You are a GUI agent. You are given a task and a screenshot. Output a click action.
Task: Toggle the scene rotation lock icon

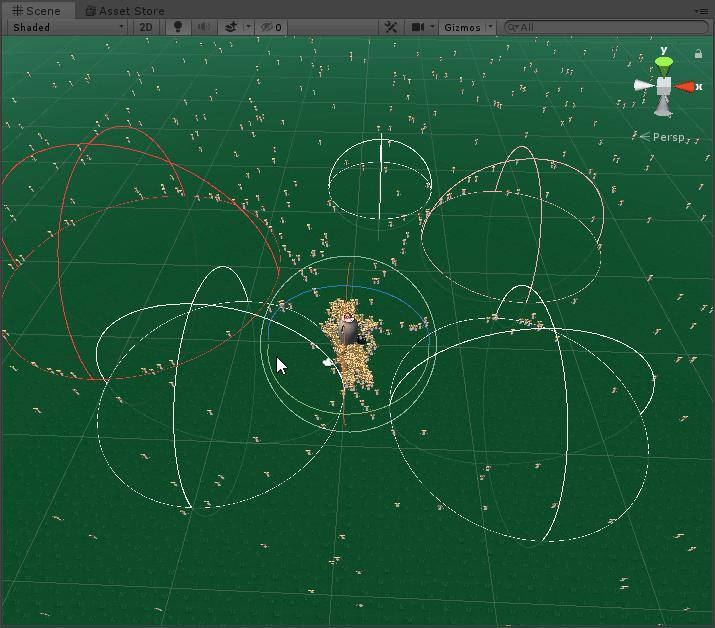[698, 54]
